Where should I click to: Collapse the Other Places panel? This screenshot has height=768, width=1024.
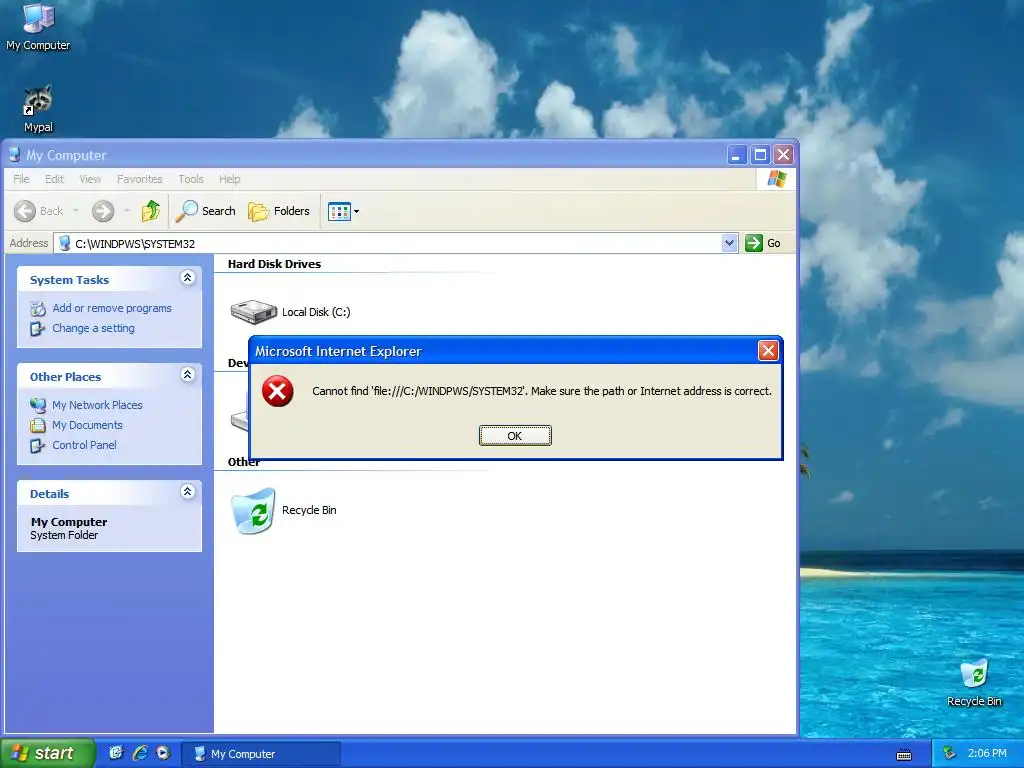187,374
